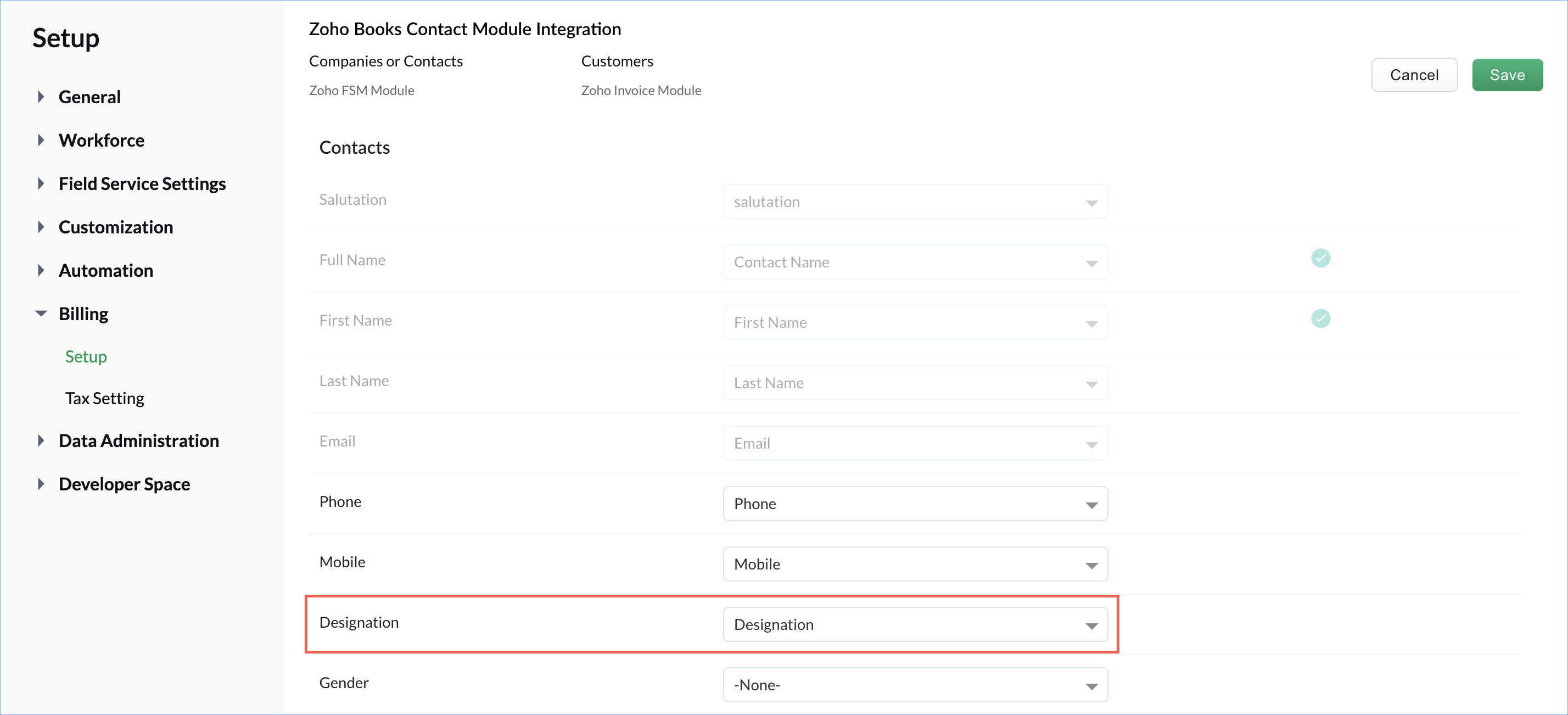Image resolution: width=1568 pixels, height=715 pixels.
Task: Select Setup under Billing
Action: click(x=86, y=356)
